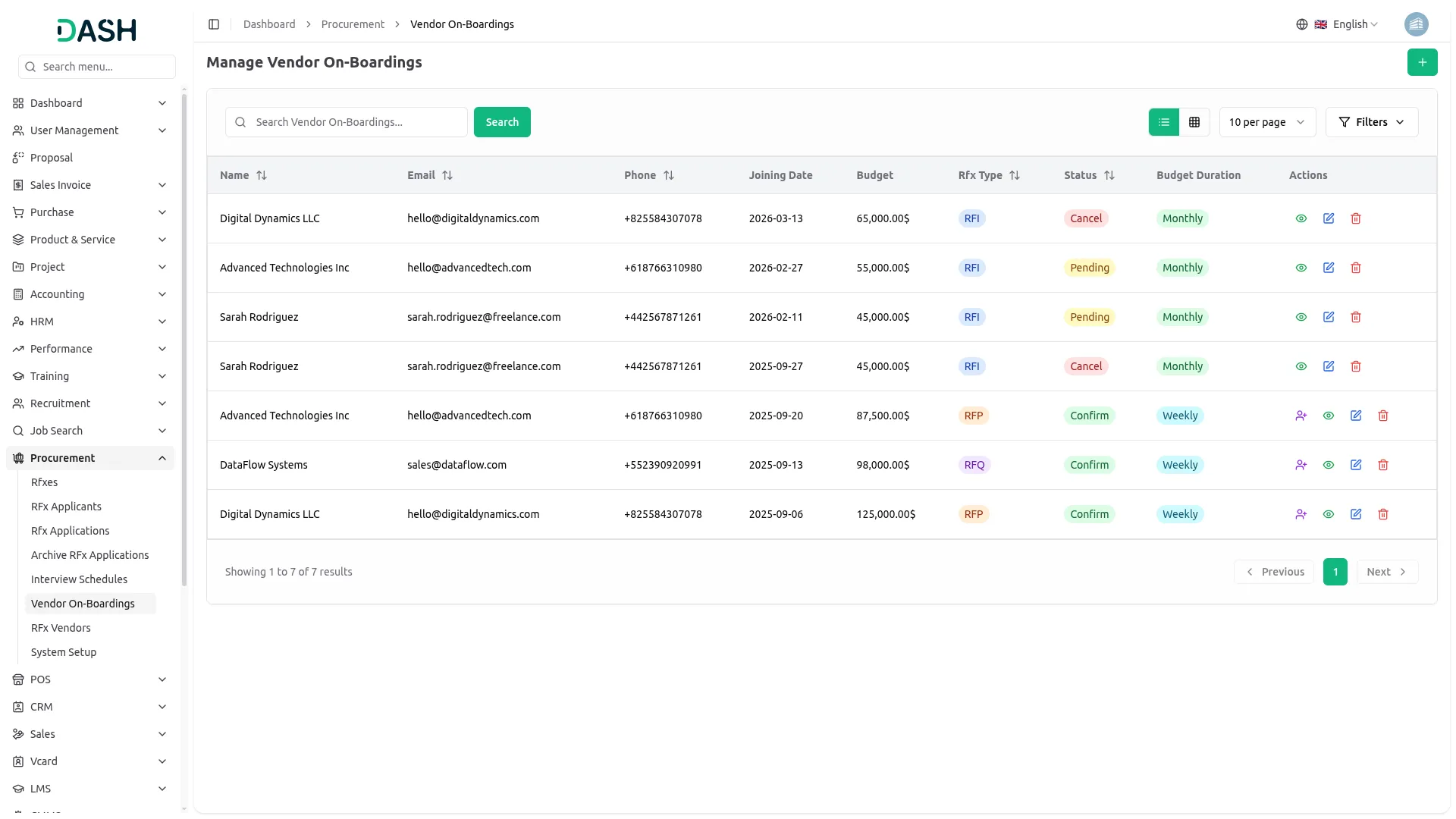
Task: Click the green plus create button
Action: coord(1422,62)
